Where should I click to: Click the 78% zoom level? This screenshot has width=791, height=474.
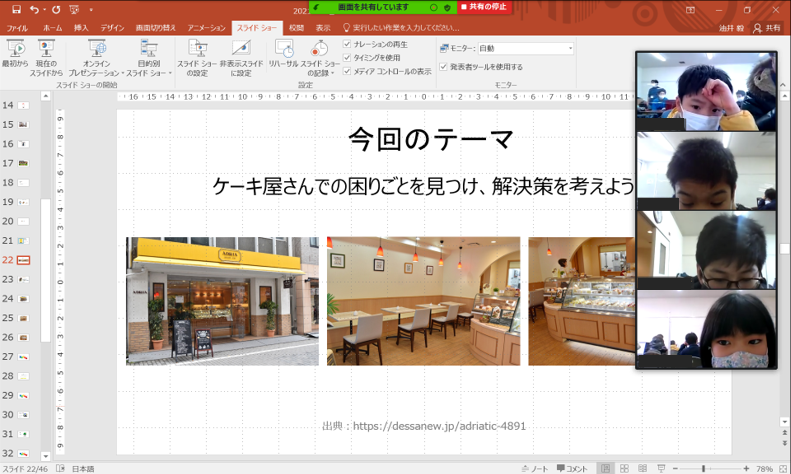[x=764, y=468]
